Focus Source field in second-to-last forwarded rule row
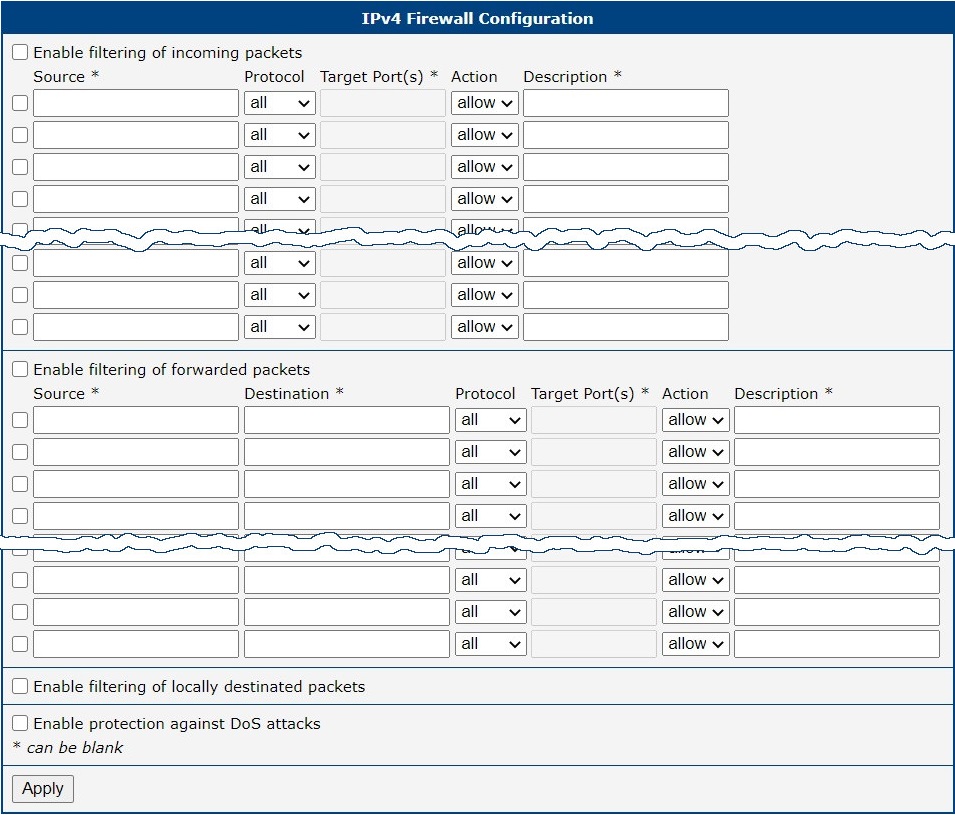The image size is (955, 815). [x=136, y=612]
